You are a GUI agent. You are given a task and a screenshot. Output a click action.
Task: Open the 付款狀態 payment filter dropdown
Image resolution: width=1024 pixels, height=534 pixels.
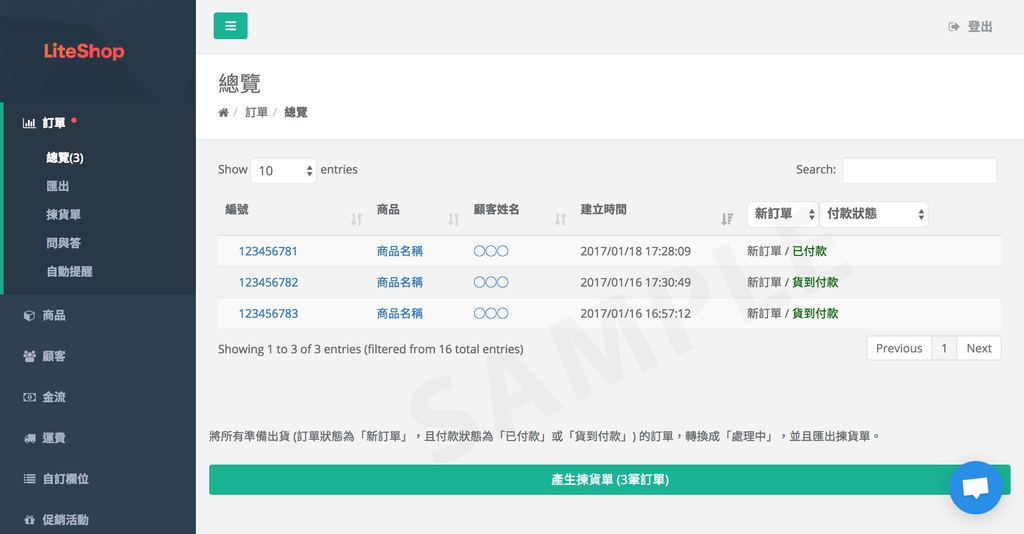point(874,214)
